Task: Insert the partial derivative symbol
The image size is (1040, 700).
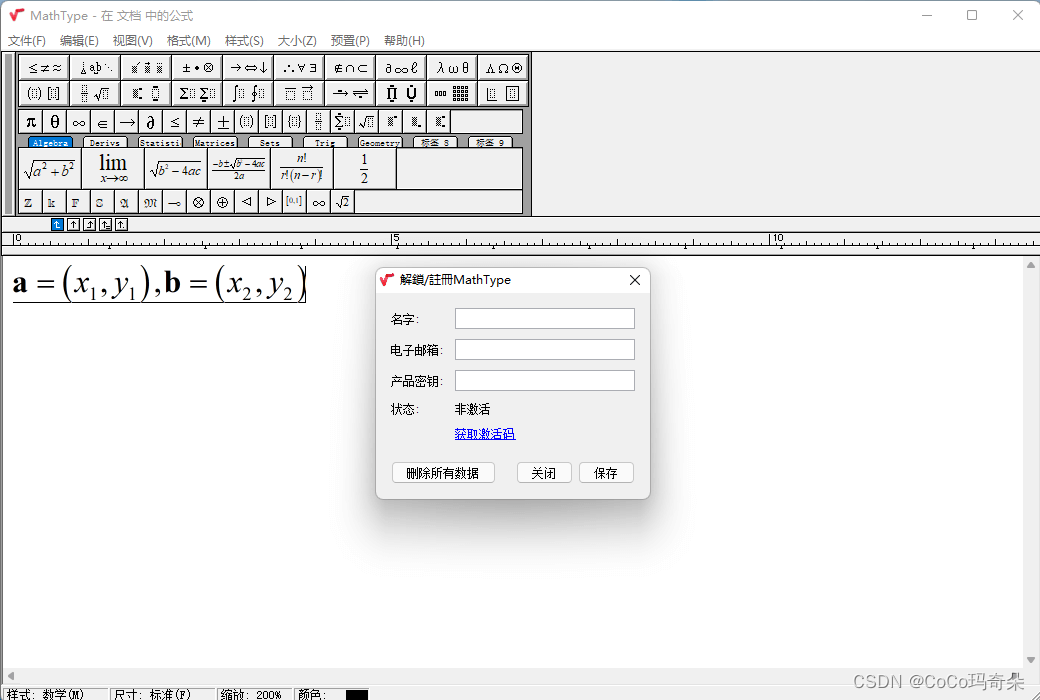Action: click(151, 122)
